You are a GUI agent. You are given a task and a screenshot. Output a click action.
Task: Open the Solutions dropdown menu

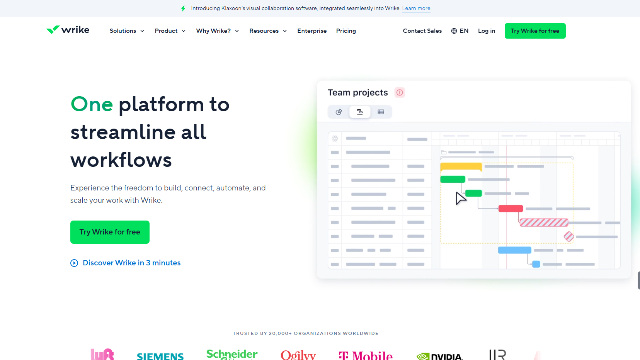[x=127, y=31]
